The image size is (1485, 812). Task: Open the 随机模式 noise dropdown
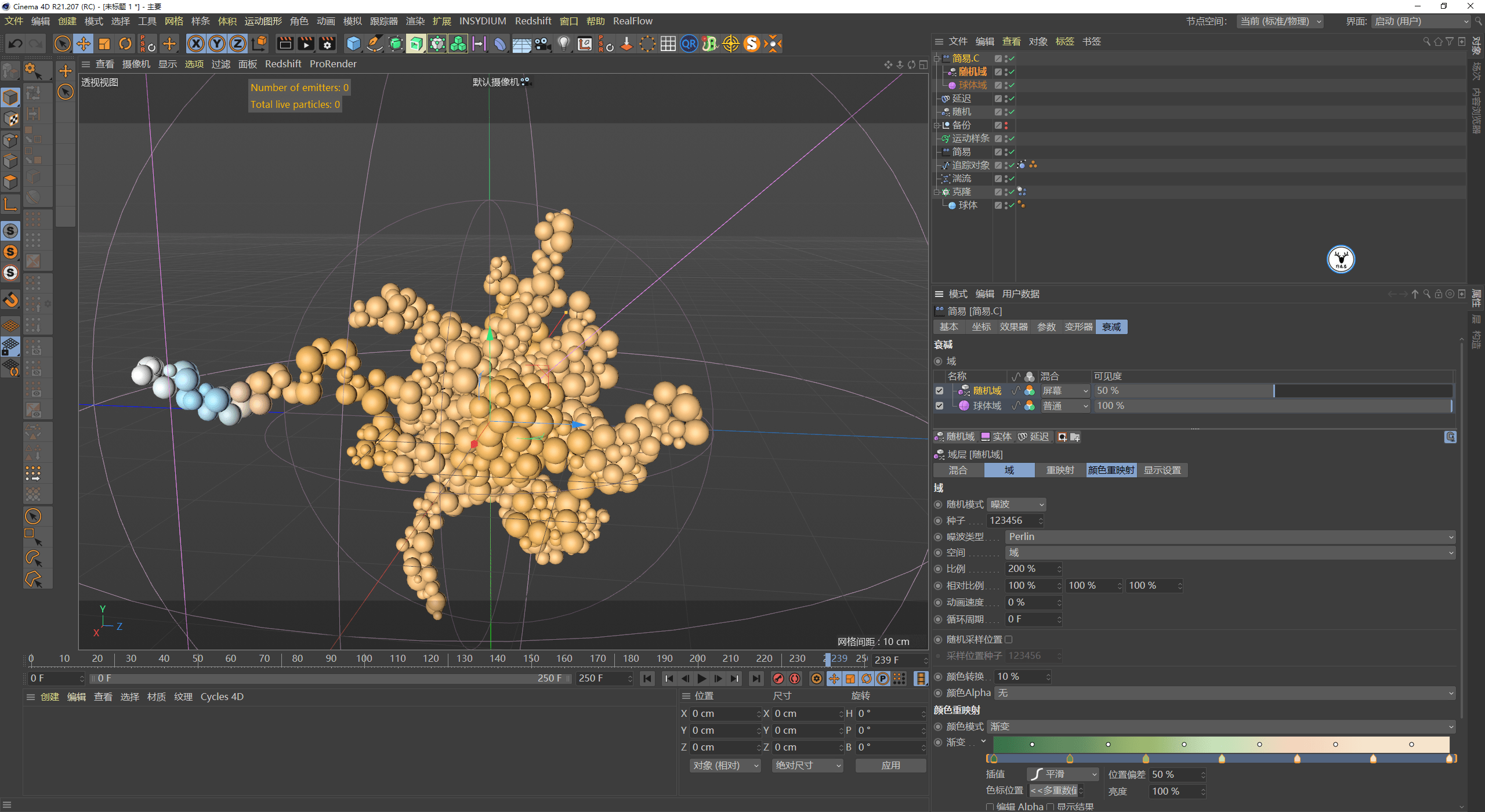pos(1016,504)
